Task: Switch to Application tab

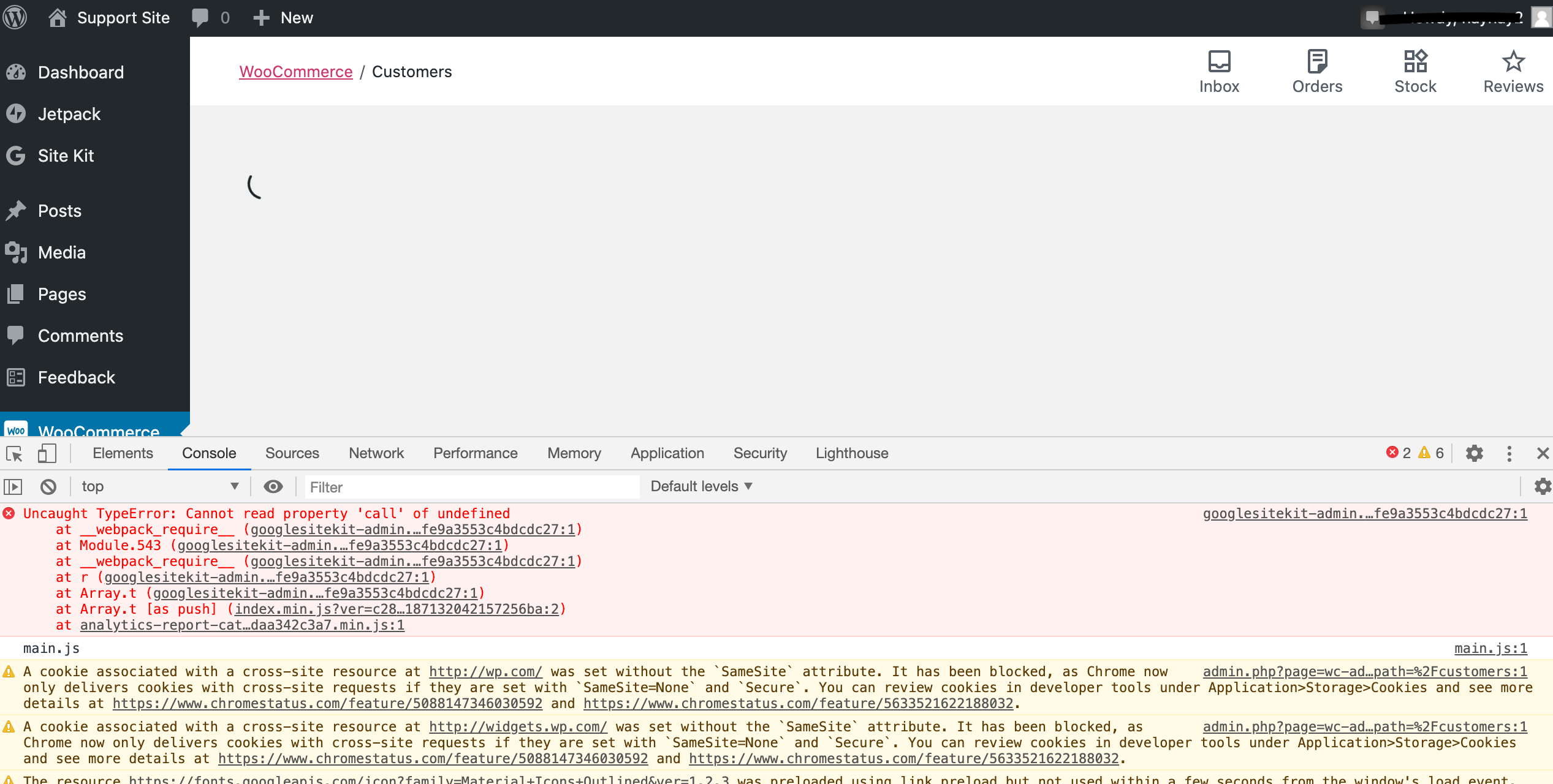Action: pyautogui.click(x=667, y=453)
